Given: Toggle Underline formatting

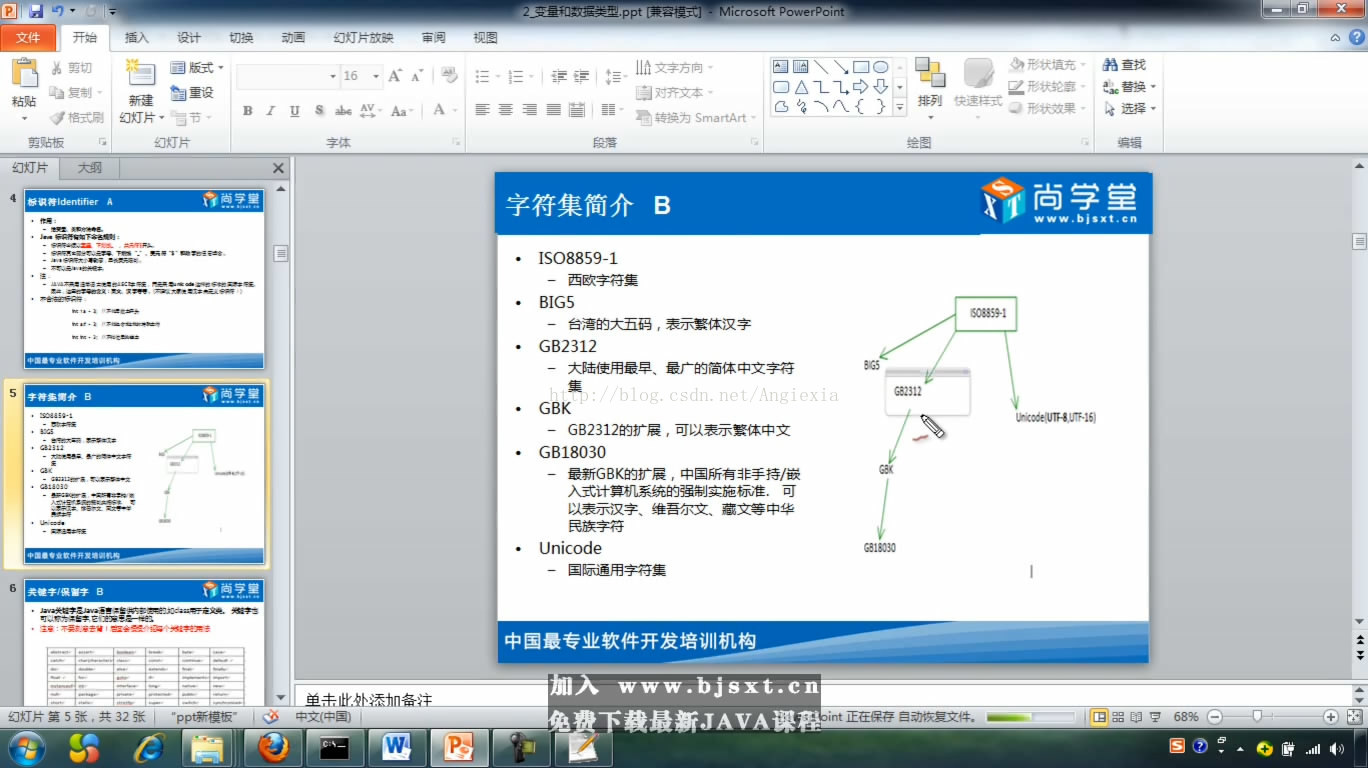Looking at the screenshot, I should tap(295, 110).
